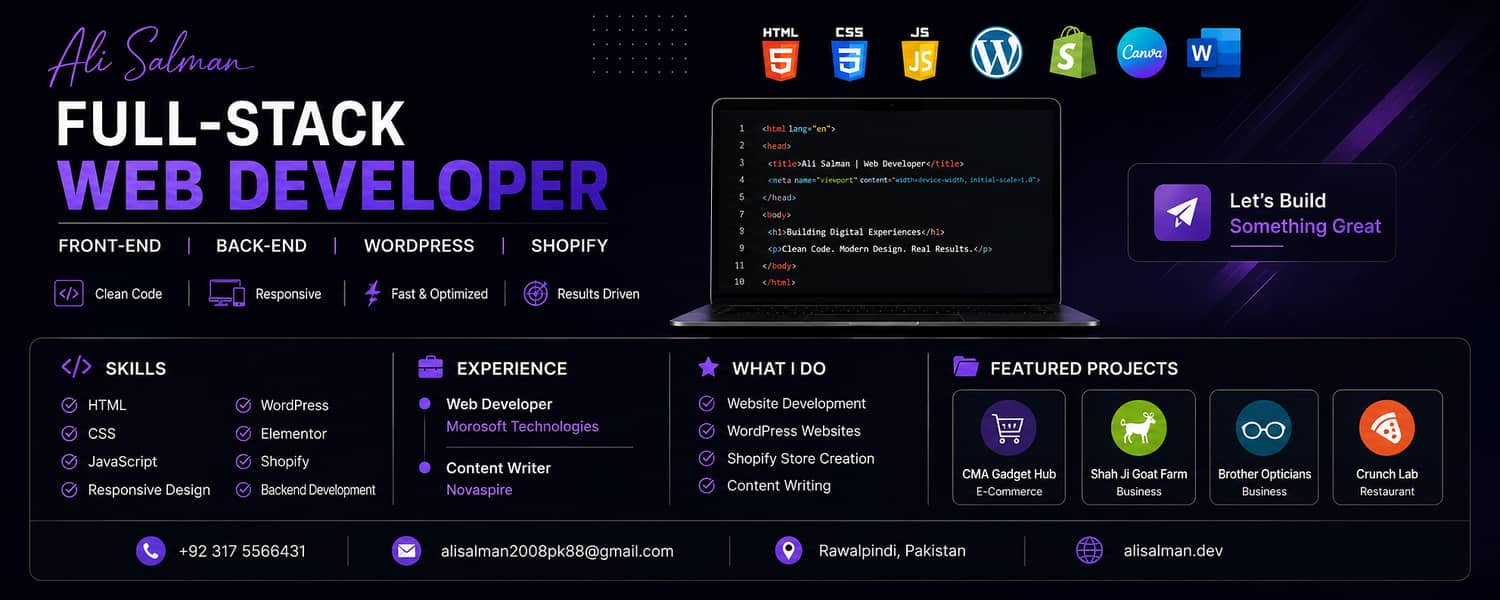The height and width of the screenshot is (600, 1500).
Task: Click the Shah Ji Goat Farm icon
Action: pyautogui.click(x=1138, y=428)
